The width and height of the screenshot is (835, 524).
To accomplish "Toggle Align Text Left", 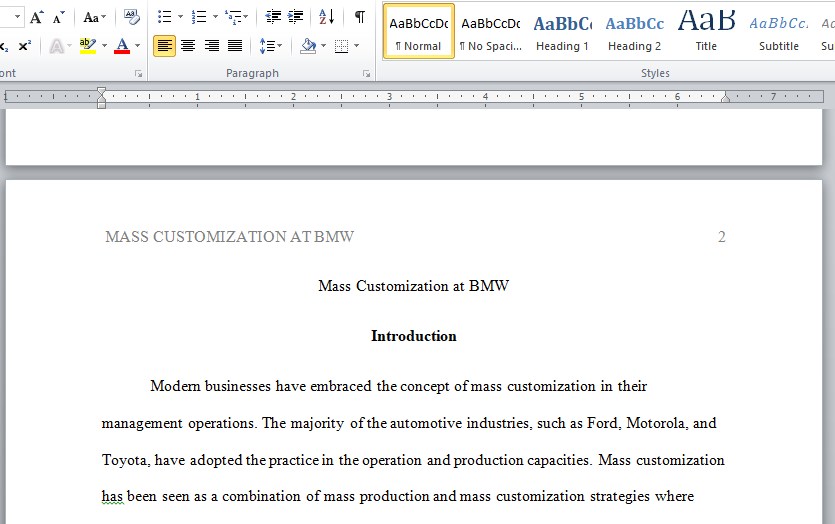I will (165, 46).
